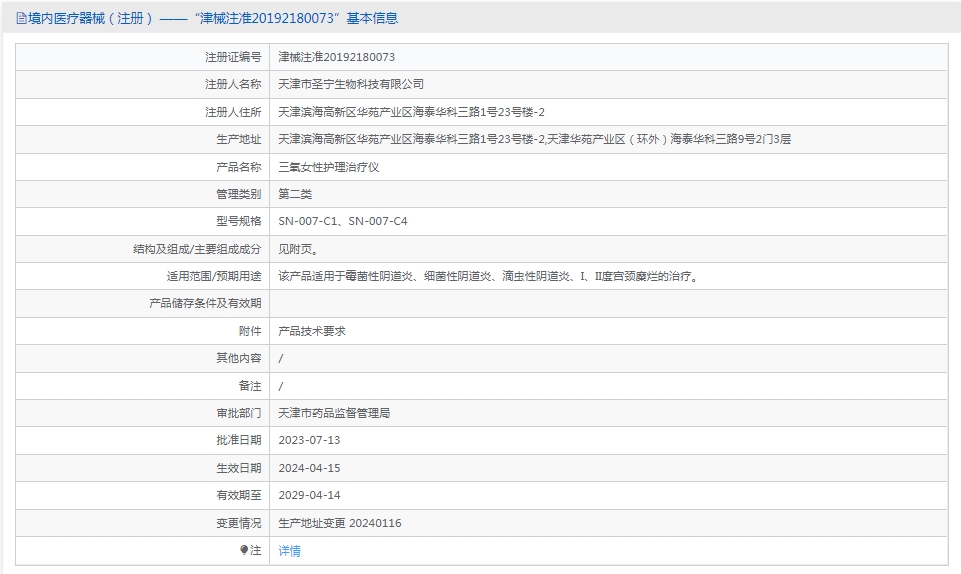This screenshot has width=961, height=574.
Task: Click change record 生产地址变更 20240116
Action: pyautogui.click(x=340, y=523)
